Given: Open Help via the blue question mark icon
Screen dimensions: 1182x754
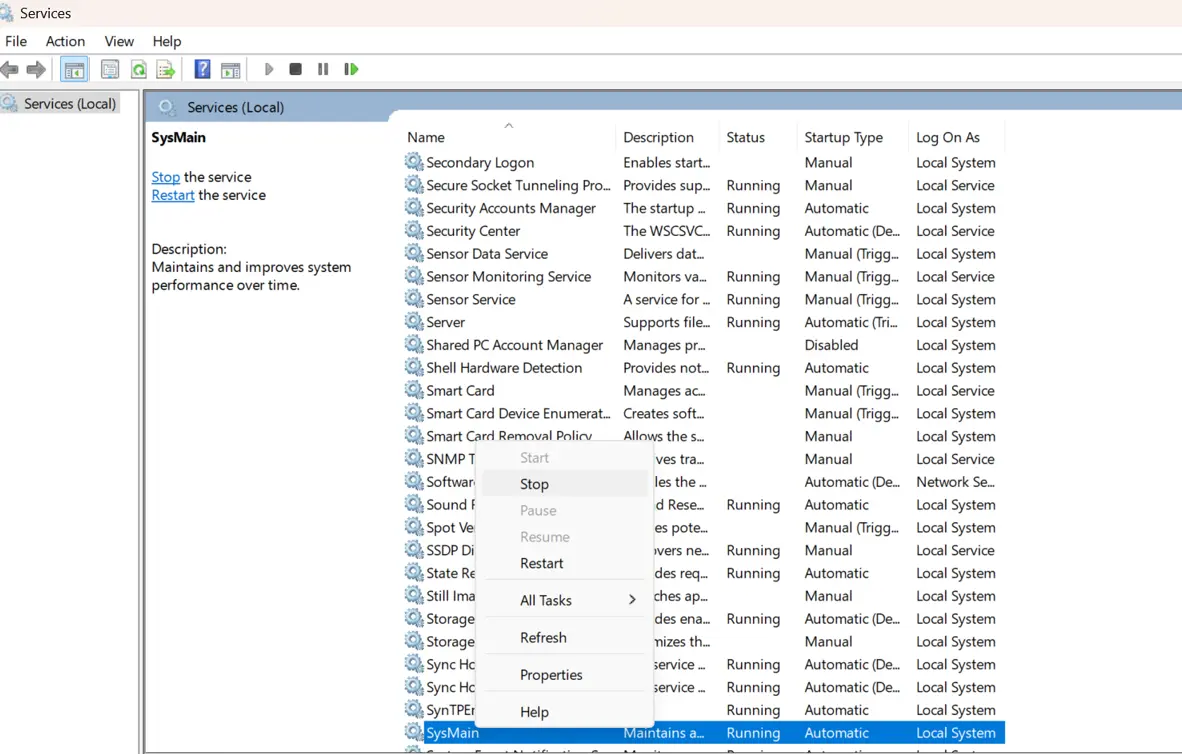Looking at the screenshot, I should 202,69.
